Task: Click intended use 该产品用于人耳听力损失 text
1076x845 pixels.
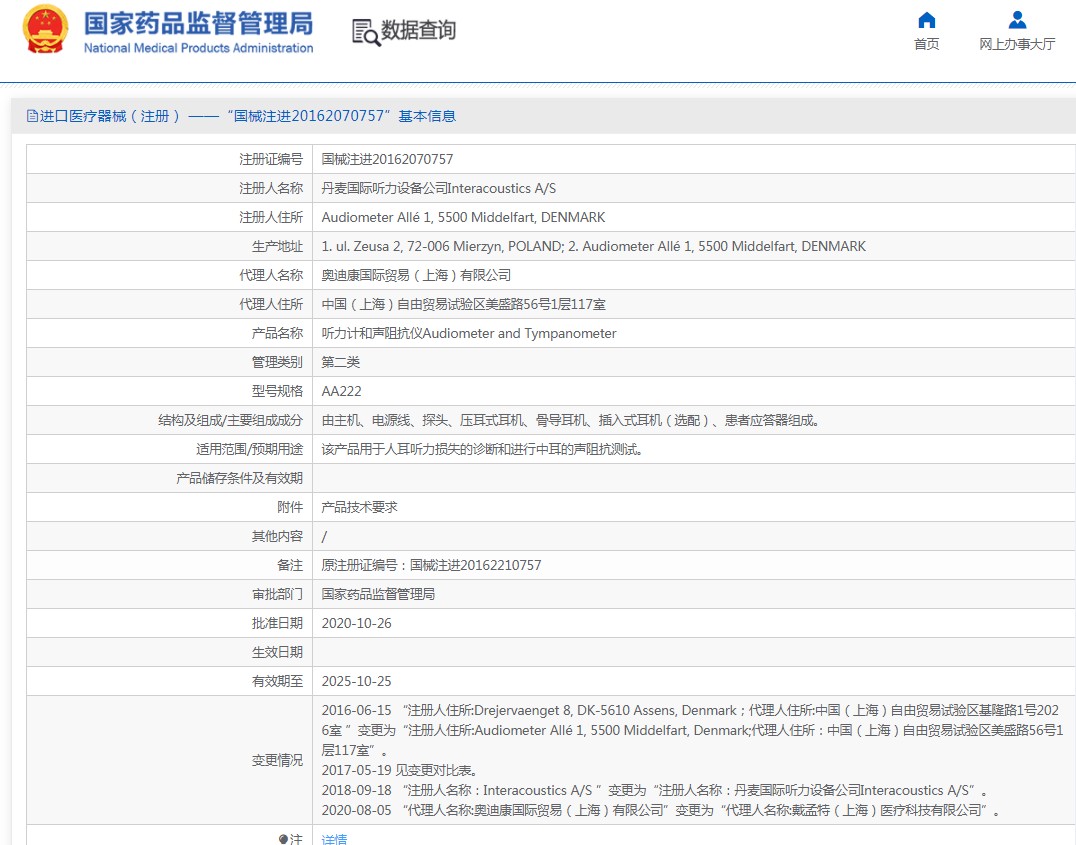Action: (482, 450)
